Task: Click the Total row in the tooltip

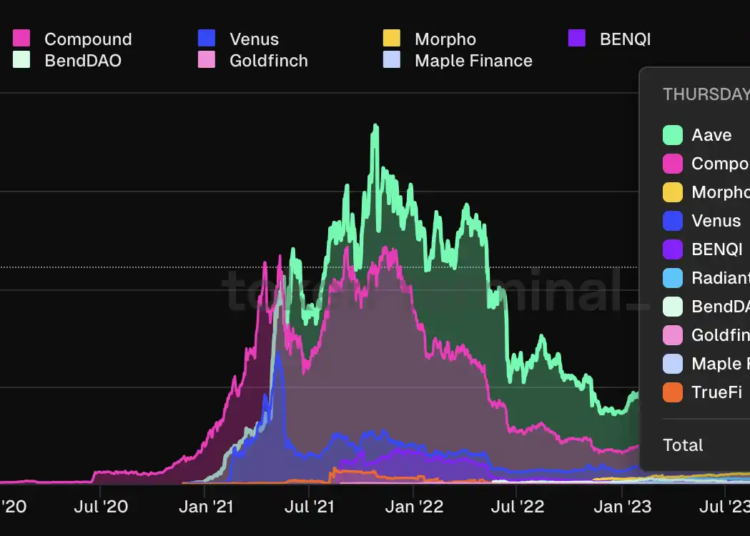Action: tap(683, 445)
